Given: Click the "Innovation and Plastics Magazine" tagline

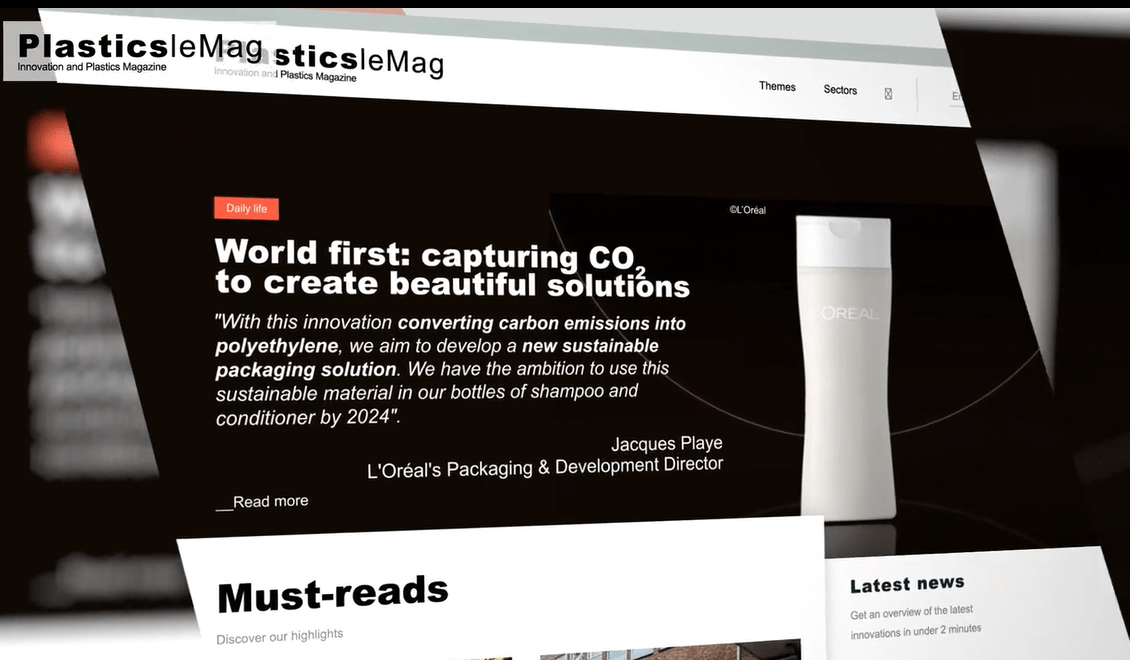Looking at the screenshot, I should (x=92, y=68).
